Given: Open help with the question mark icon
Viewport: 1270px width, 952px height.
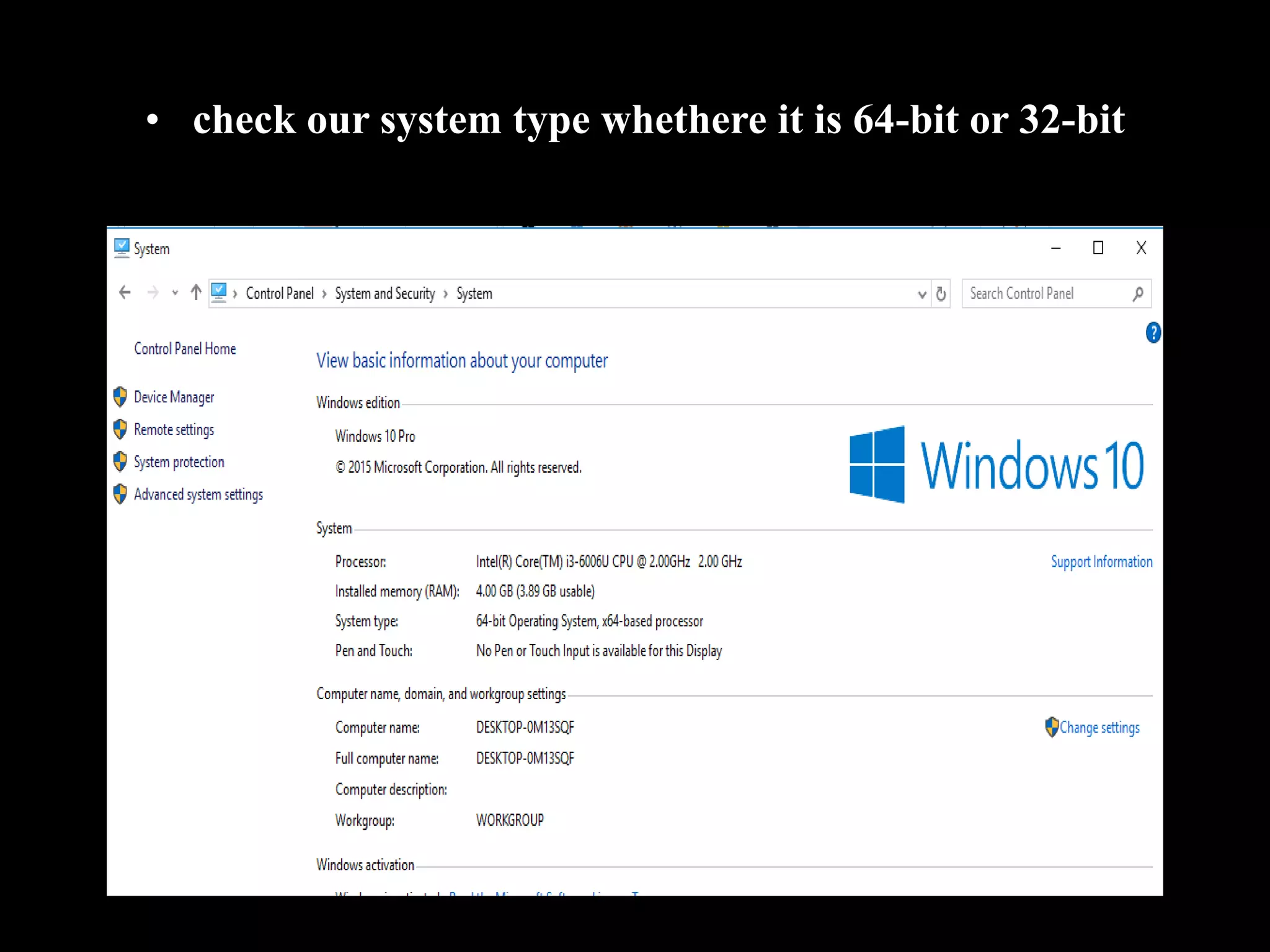Looking at the screenshot, I should tap(1153, 333).
